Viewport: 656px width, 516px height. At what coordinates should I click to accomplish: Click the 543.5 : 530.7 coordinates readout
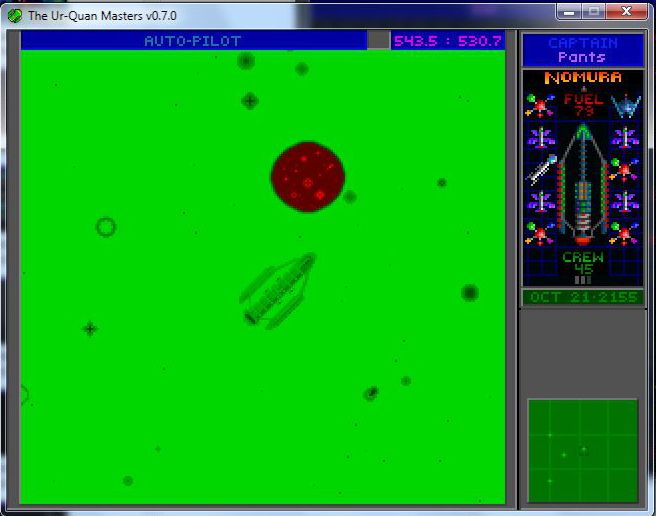(x=448, y=41)
